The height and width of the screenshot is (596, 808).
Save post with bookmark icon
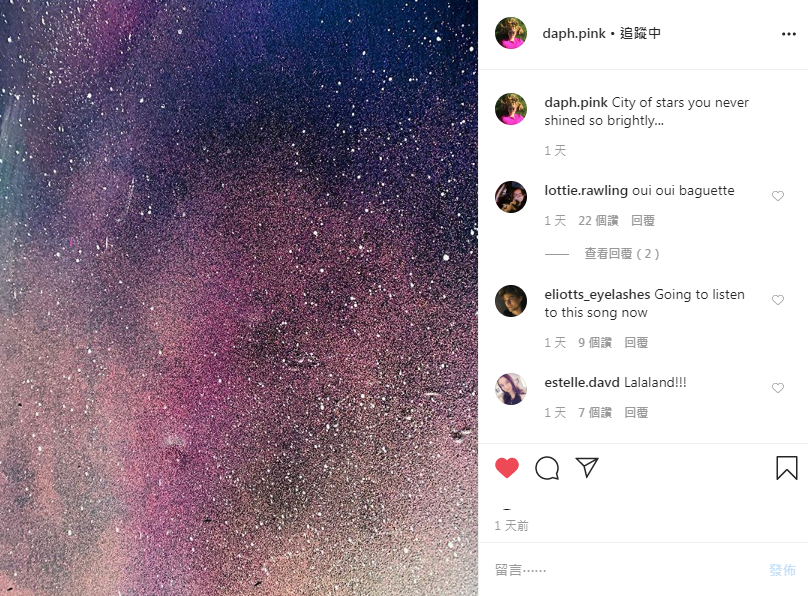tap(787, 468)
